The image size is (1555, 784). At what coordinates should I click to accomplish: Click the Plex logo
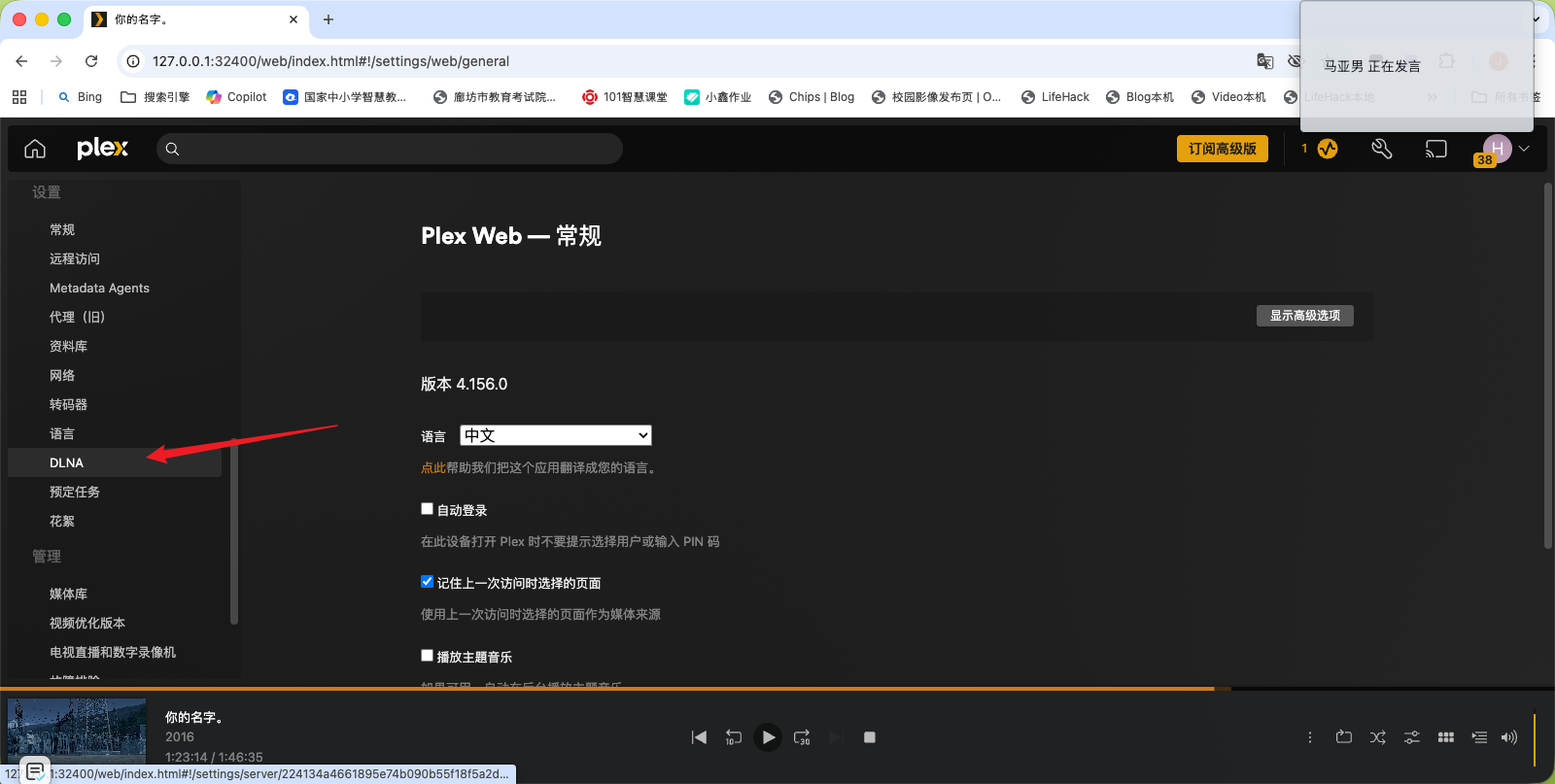pos(102,149)
